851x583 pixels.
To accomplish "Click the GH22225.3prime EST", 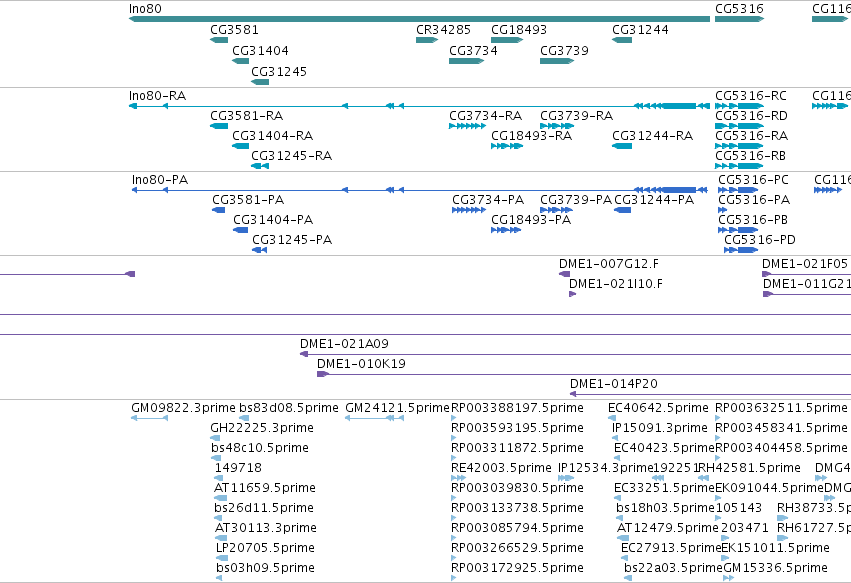I will coord(215,438).
